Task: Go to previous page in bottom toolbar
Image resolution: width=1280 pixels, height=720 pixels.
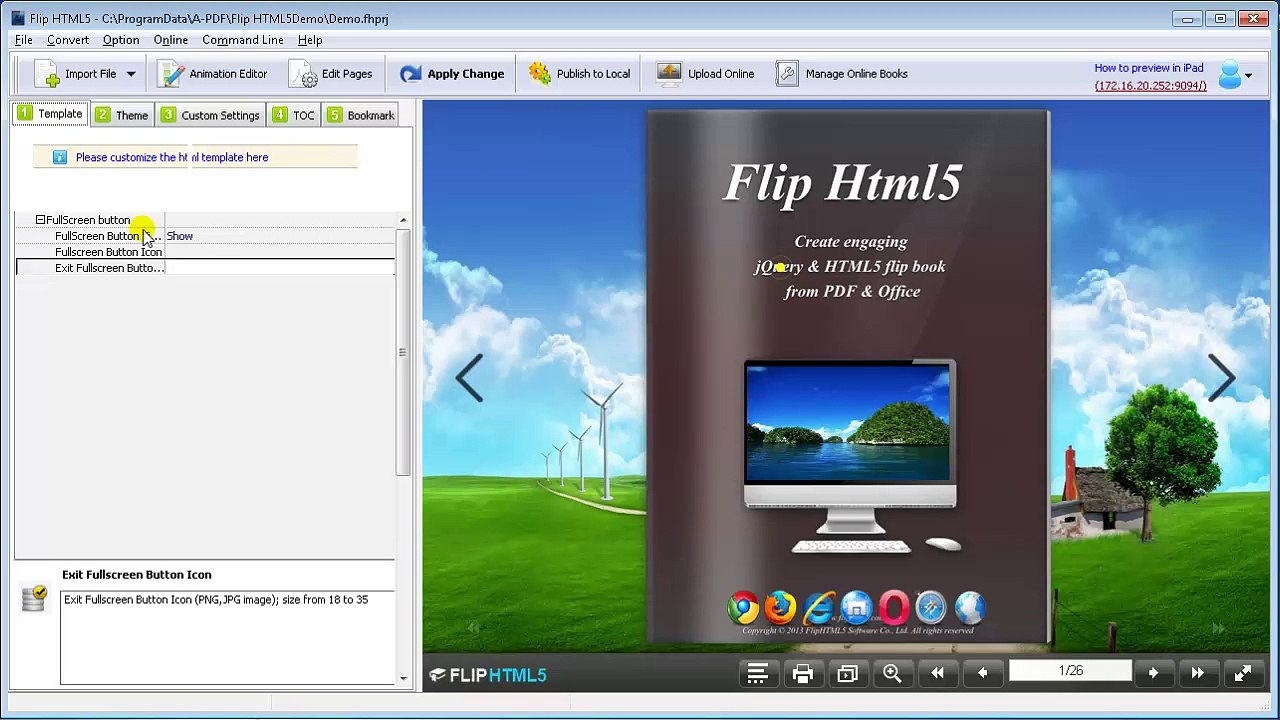Action: (982, 674)
